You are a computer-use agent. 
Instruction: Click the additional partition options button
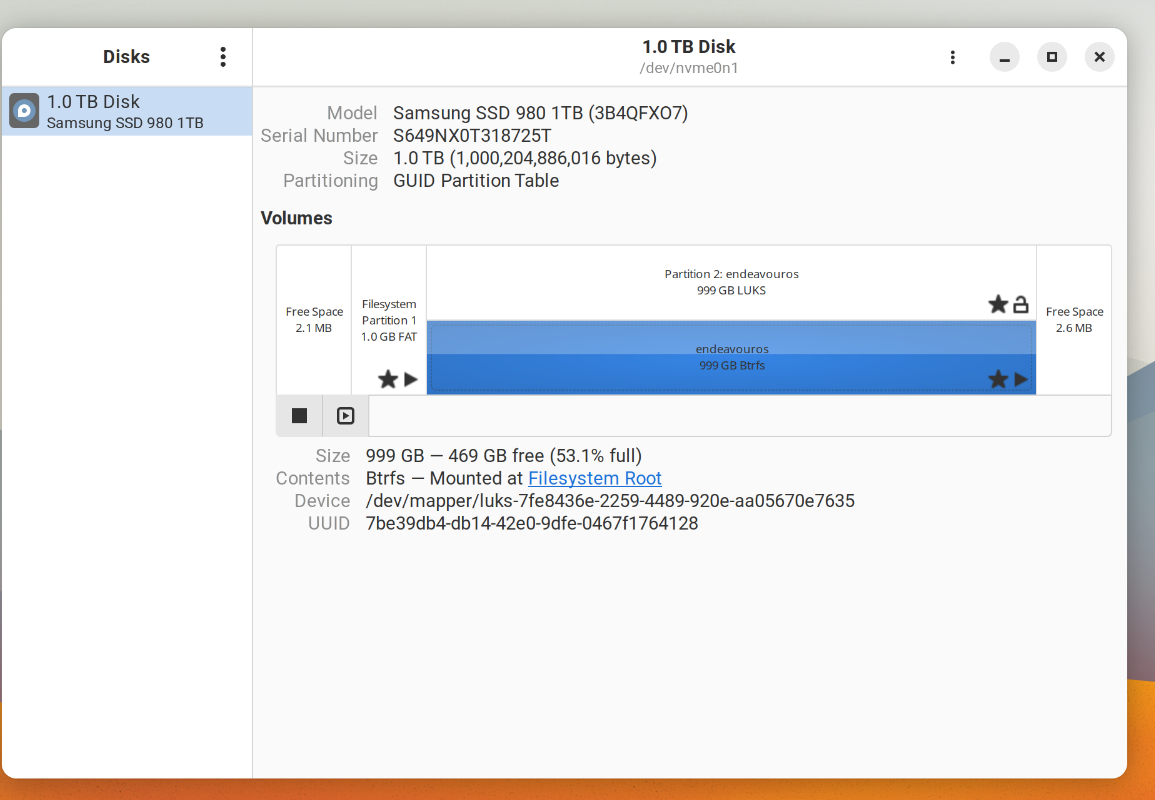[345, 415]
